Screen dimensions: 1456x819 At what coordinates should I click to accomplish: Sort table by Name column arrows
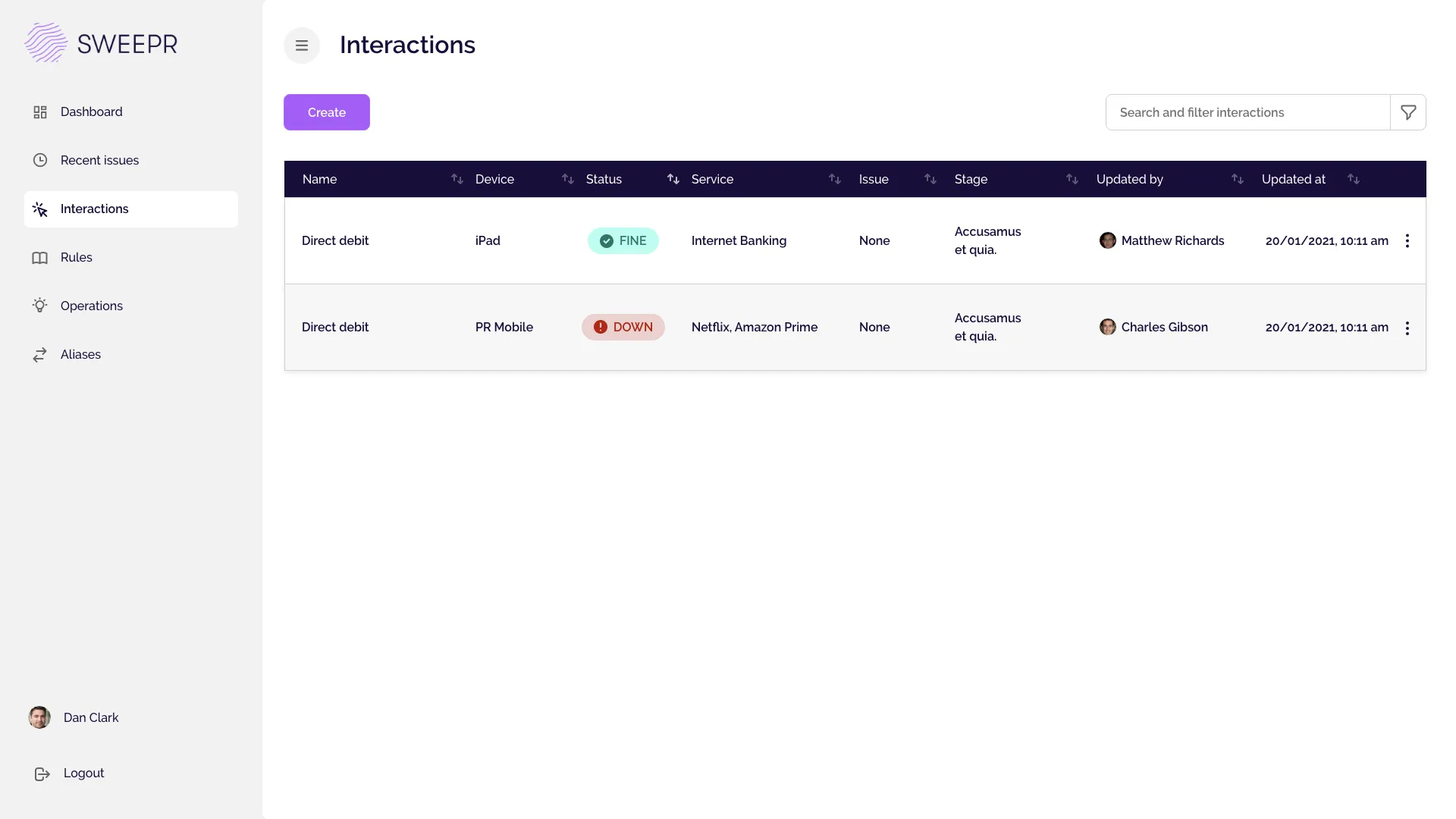click(457, 179)
